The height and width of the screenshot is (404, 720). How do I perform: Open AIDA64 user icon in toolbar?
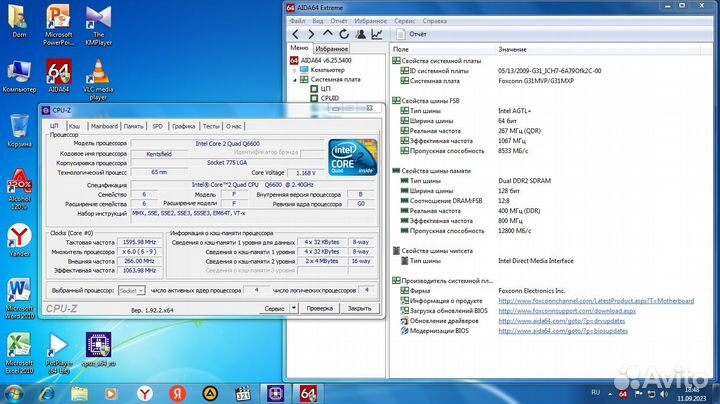click(x=360, y=34)
